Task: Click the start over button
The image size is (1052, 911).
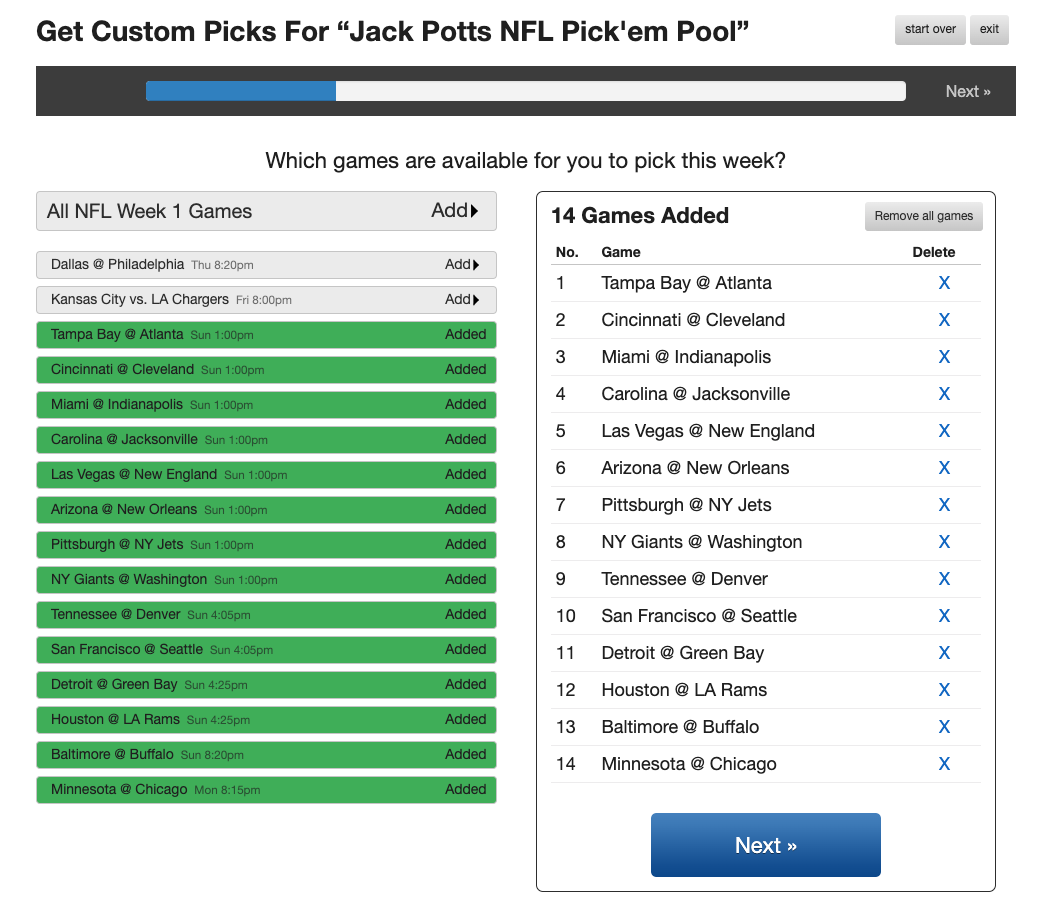Action: point(930,29)
